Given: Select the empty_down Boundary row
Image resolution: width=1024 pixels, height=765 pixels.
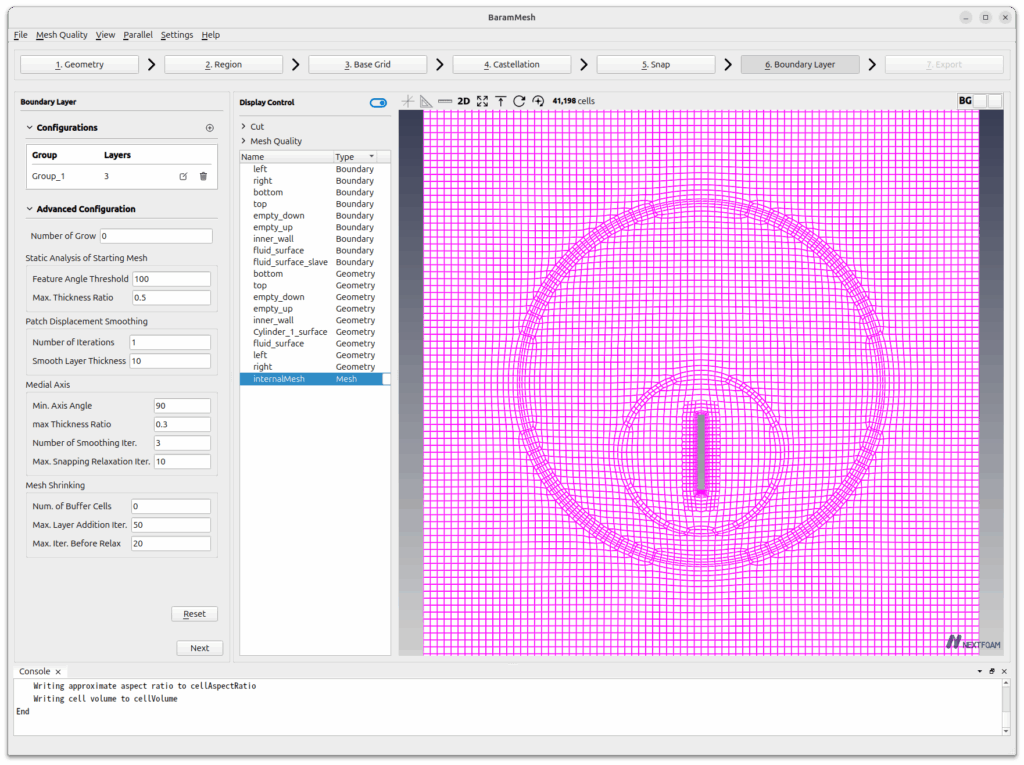Looking at the screenshot, I should click(315, 216).
